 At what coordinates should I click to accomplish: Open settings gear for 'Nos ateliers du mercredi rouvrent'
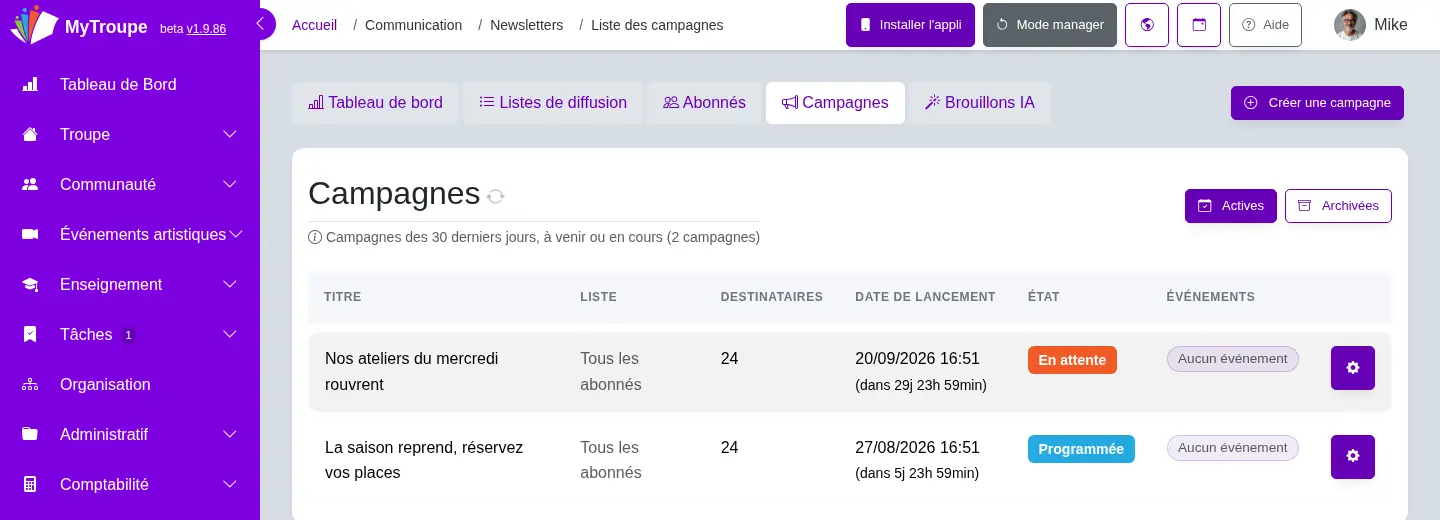pyautogui.click(x=1353, y=368)
